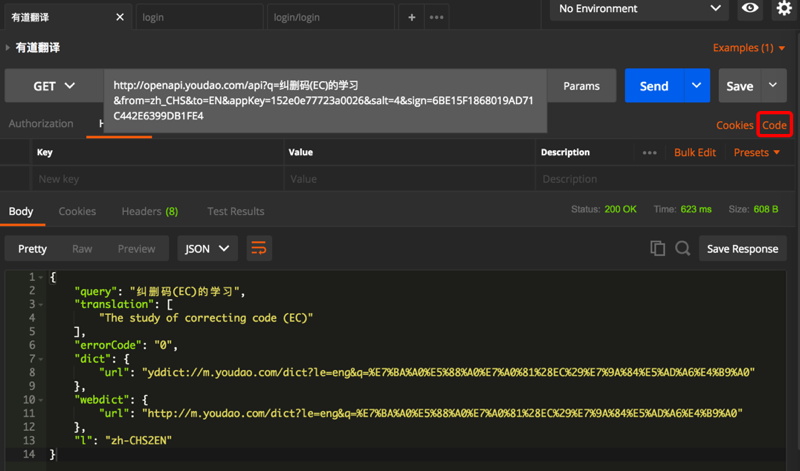Click the New key input field
This screenshot has width=800, height=471.
157,179
